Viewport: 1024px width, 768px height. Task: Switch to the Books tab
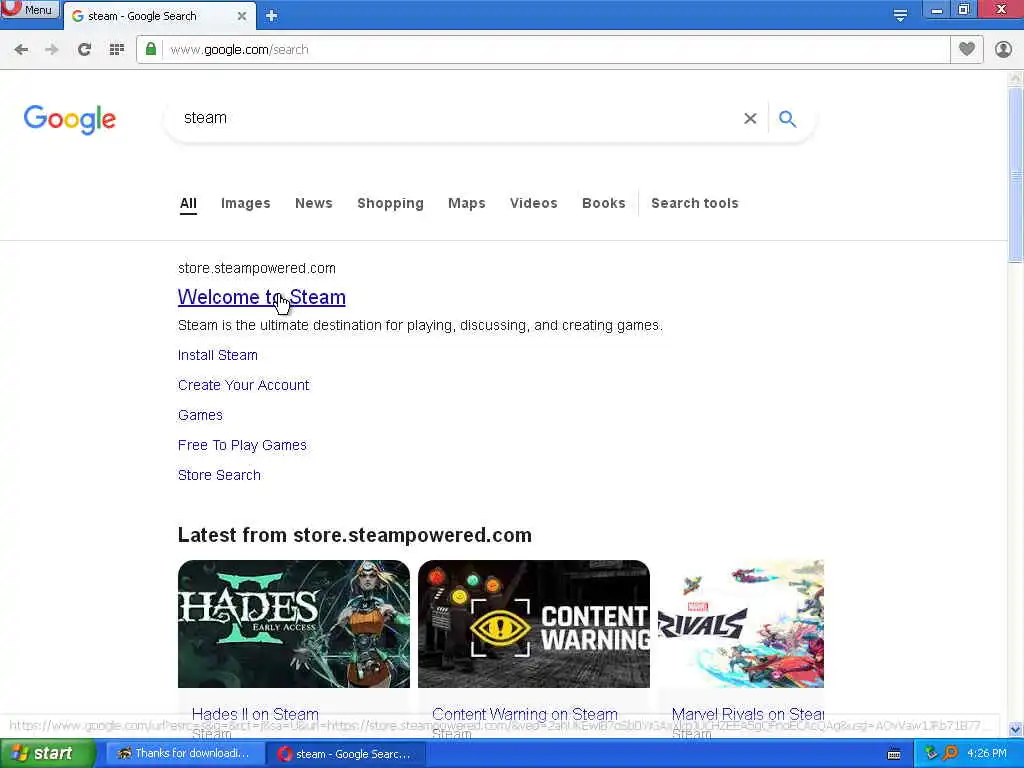click(x=603, y=203)
